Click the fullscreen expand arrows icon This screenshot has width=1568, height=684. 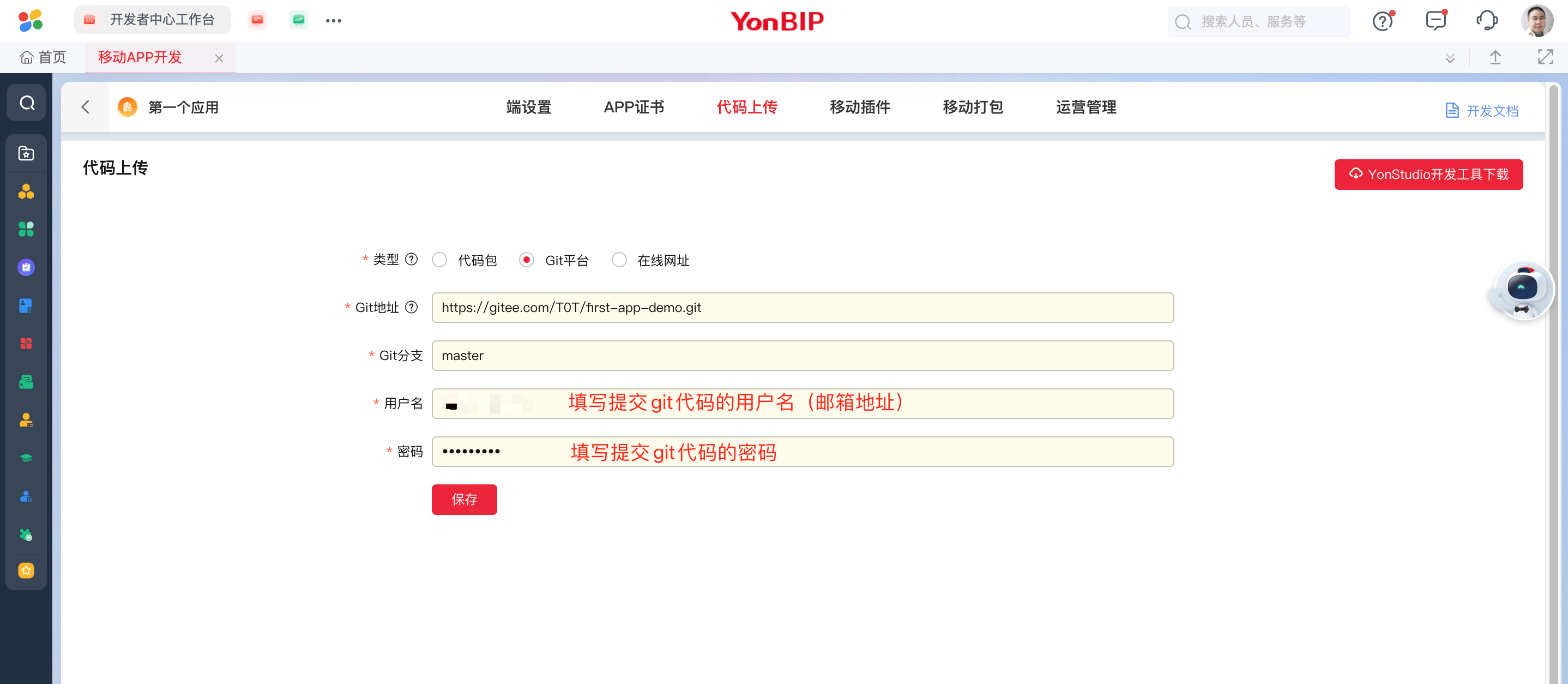click(1545, 57)
